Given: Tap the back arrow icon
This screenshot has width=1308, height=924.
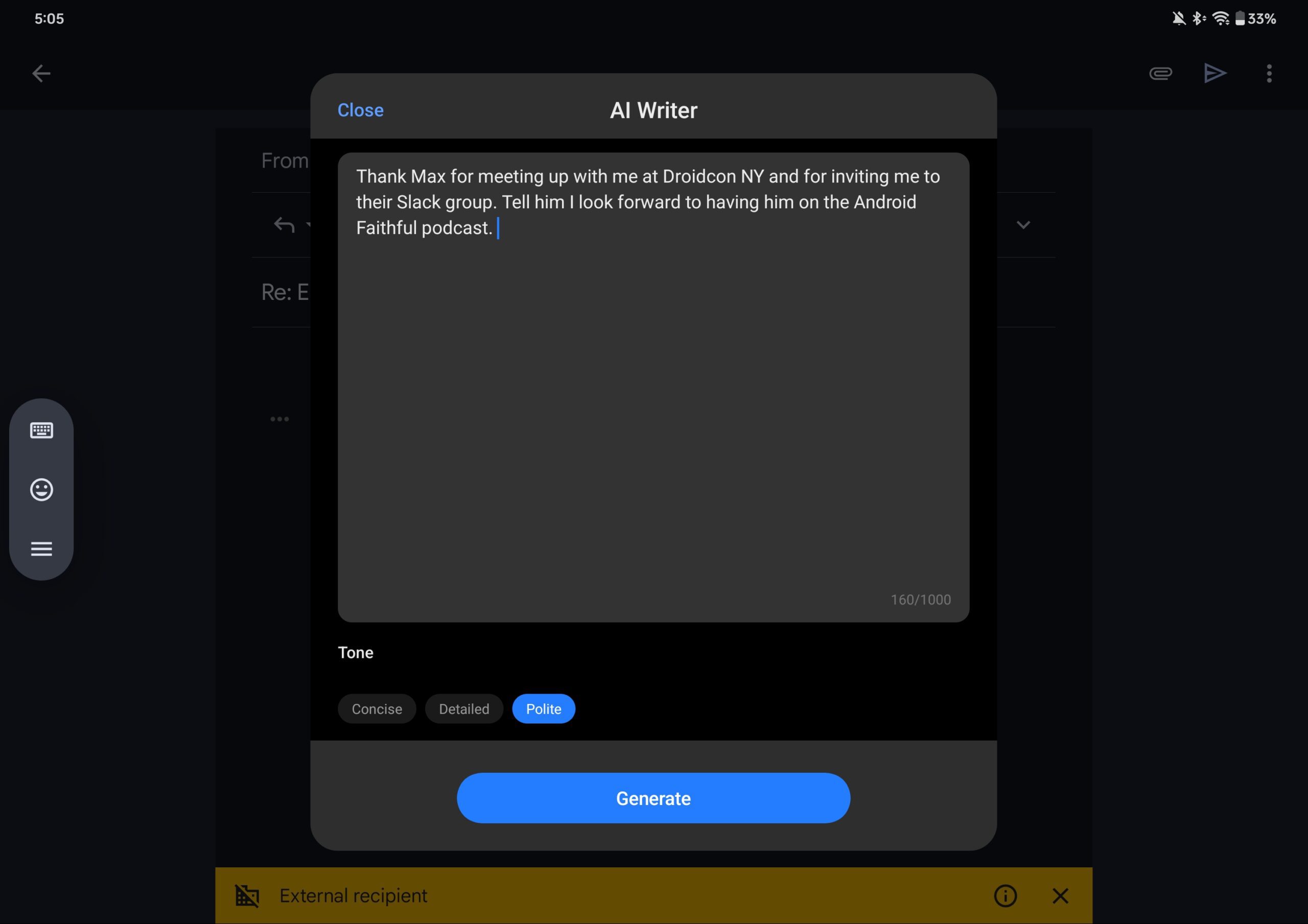Looking at the screenshot, I should click(x=41, y=74).
